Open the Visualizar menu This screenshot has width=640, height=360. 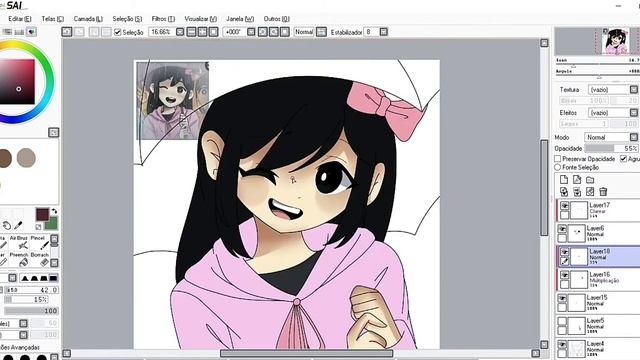(200, 19)
